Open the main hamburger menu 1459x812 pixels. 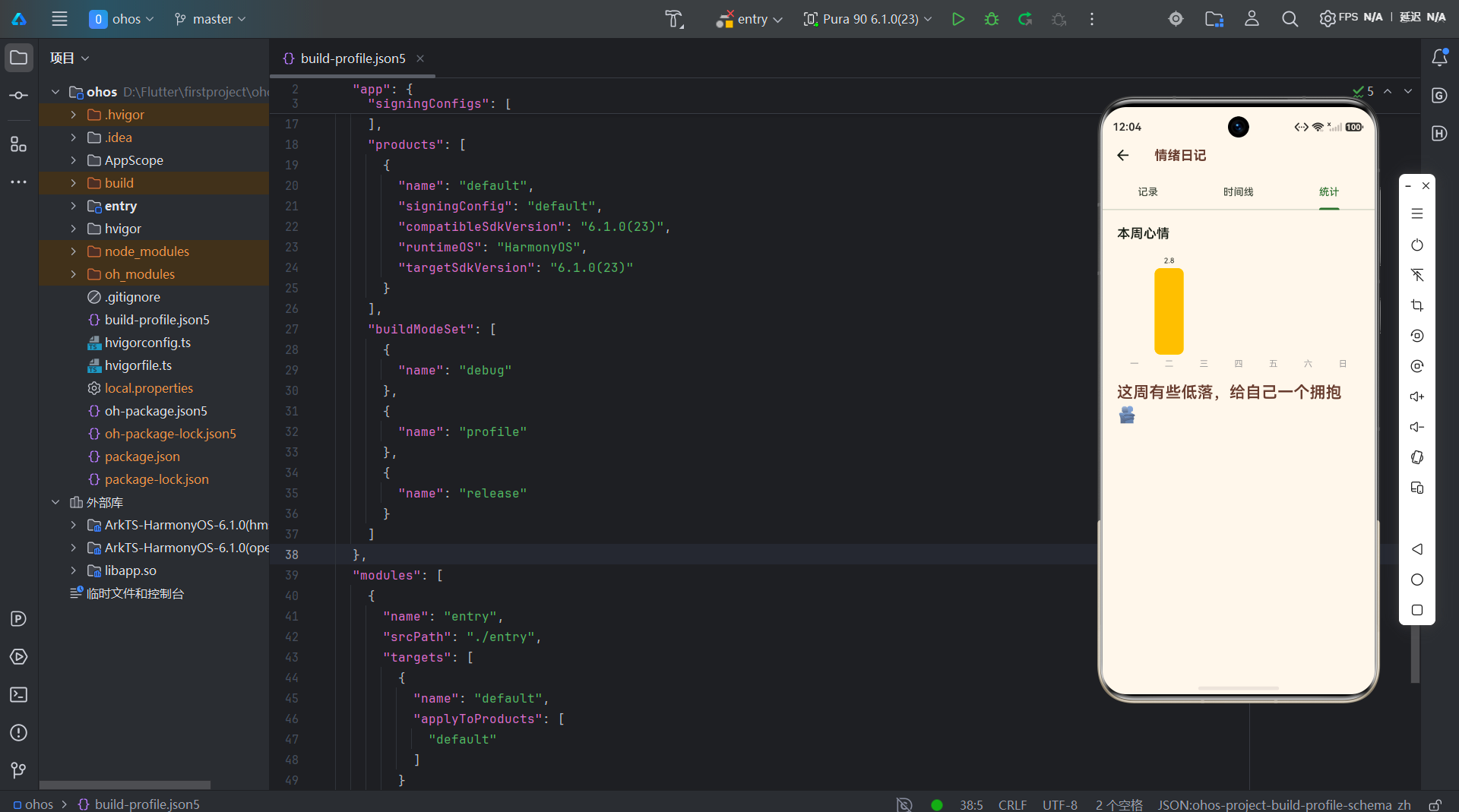59,19
